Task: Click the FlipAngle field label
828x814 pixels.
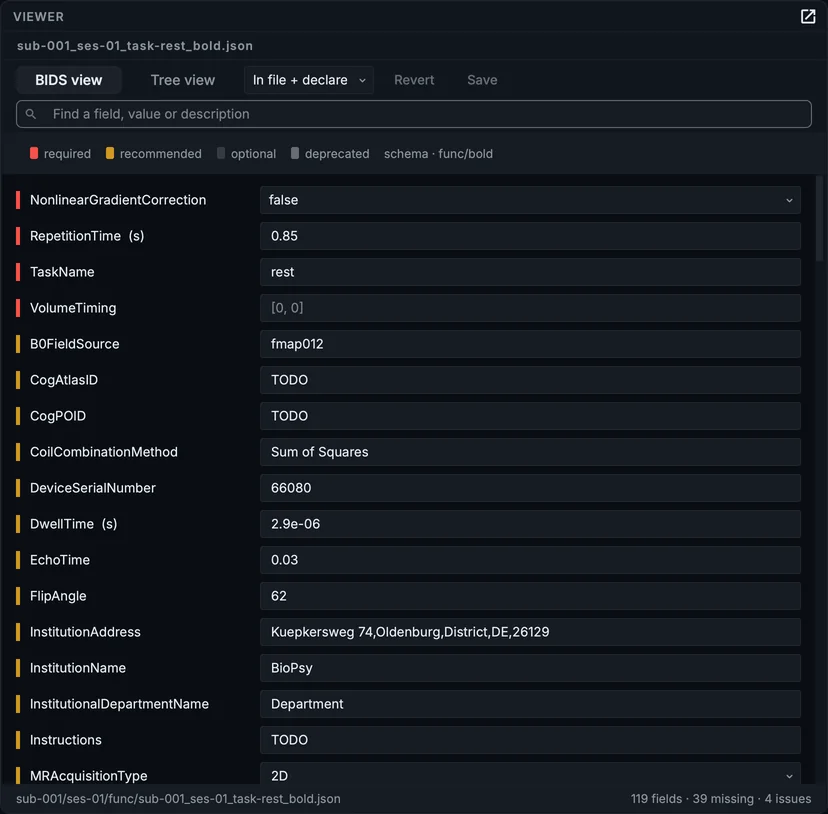Action: point(58,595)
